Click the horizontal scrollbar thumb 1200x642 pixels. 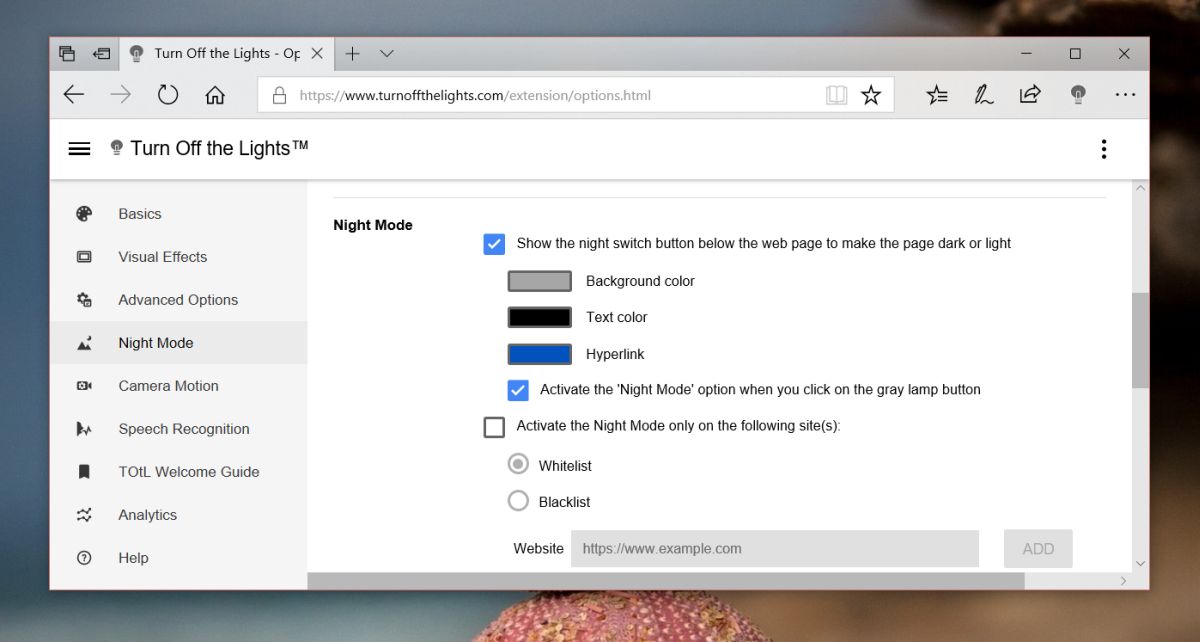[x=666, y=581]
